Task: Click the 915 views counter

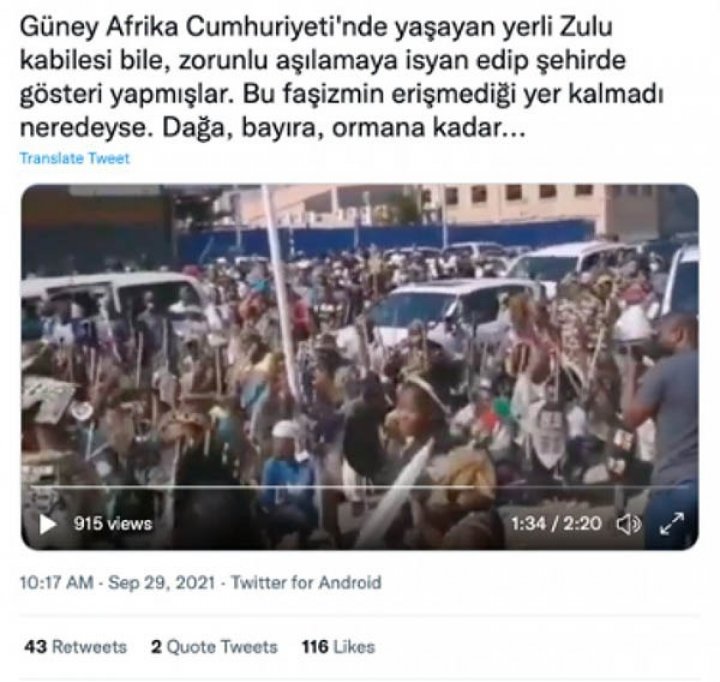Action: pyautogui.click(x=112, y=524)
